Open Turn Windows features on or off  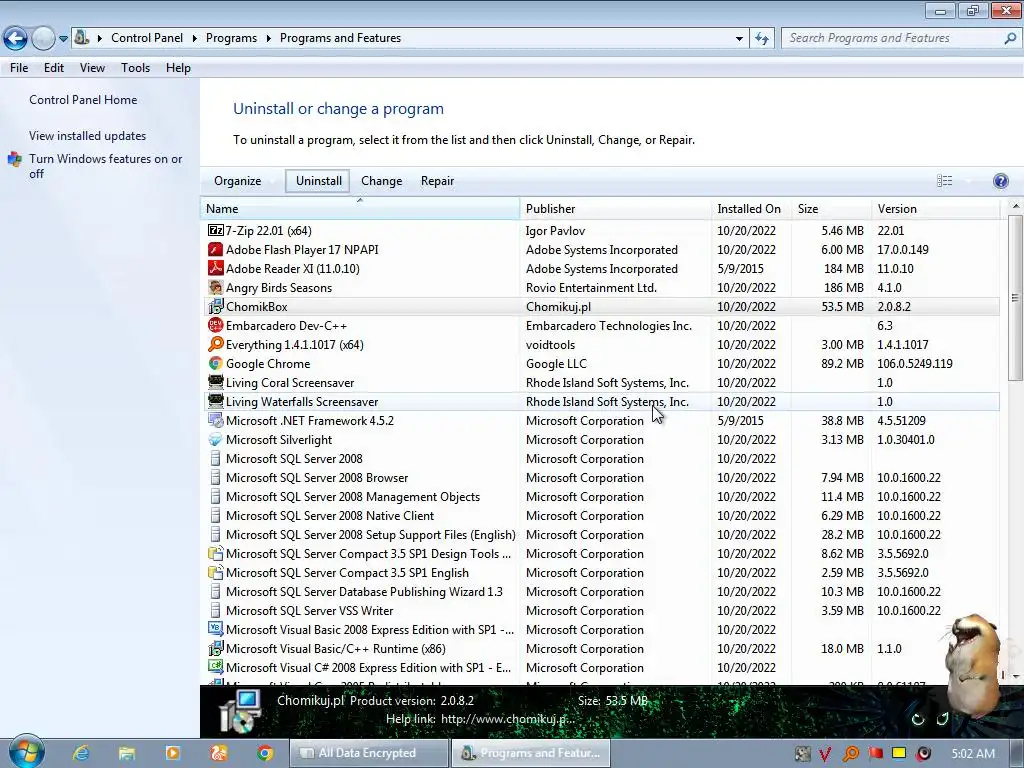105,166
